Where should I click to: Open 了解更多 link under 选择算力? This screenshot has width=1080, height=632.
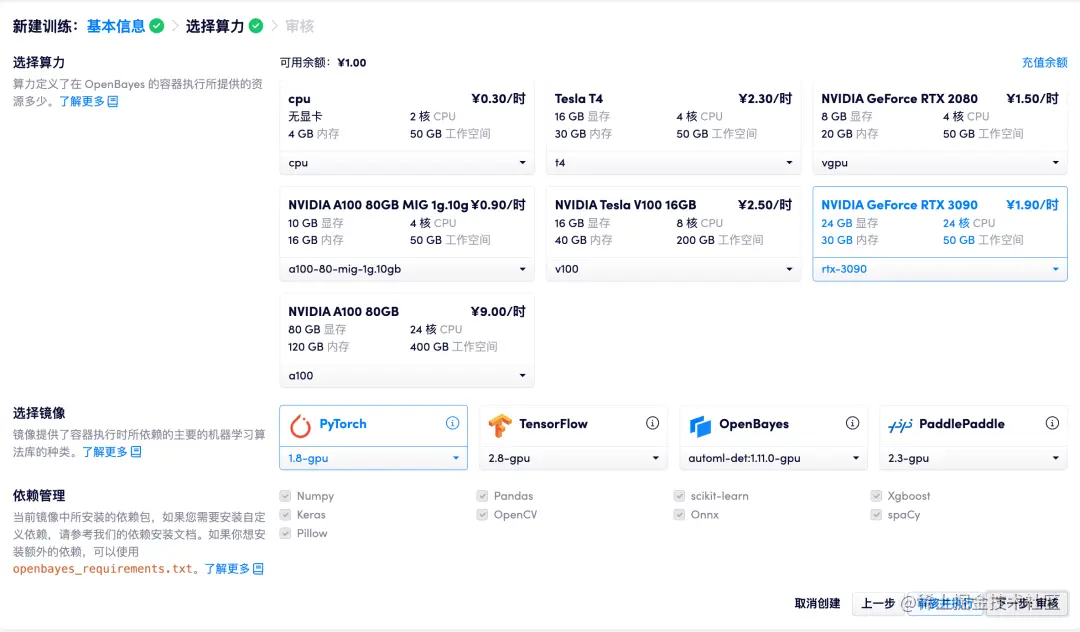click(81, 101)
